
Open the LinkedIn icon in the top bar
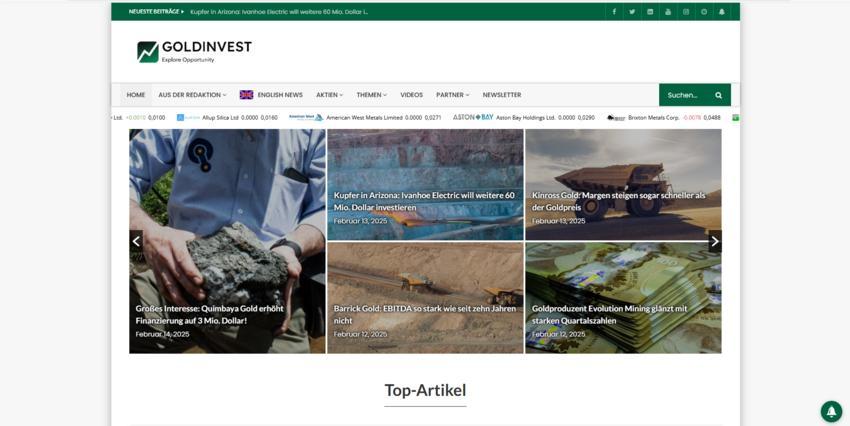click(x=650, y=11)
